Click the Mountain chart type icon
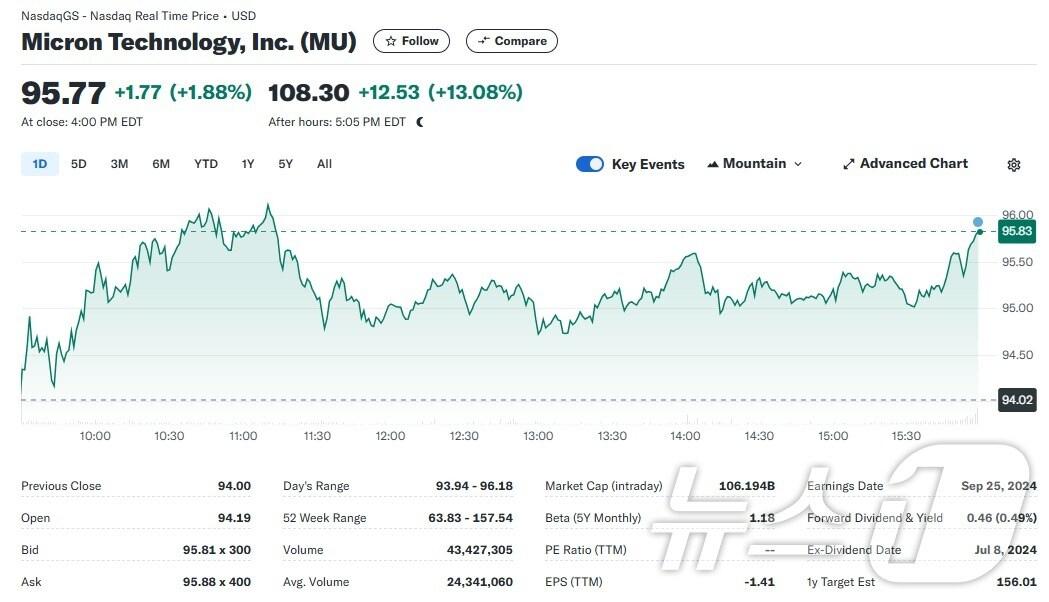Image resolution: width=1049 pixels, height=602 pixels. coord(713,164)
